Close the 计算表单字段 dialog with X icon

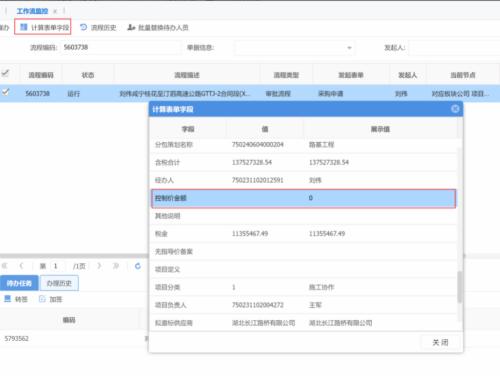[455, 109]
